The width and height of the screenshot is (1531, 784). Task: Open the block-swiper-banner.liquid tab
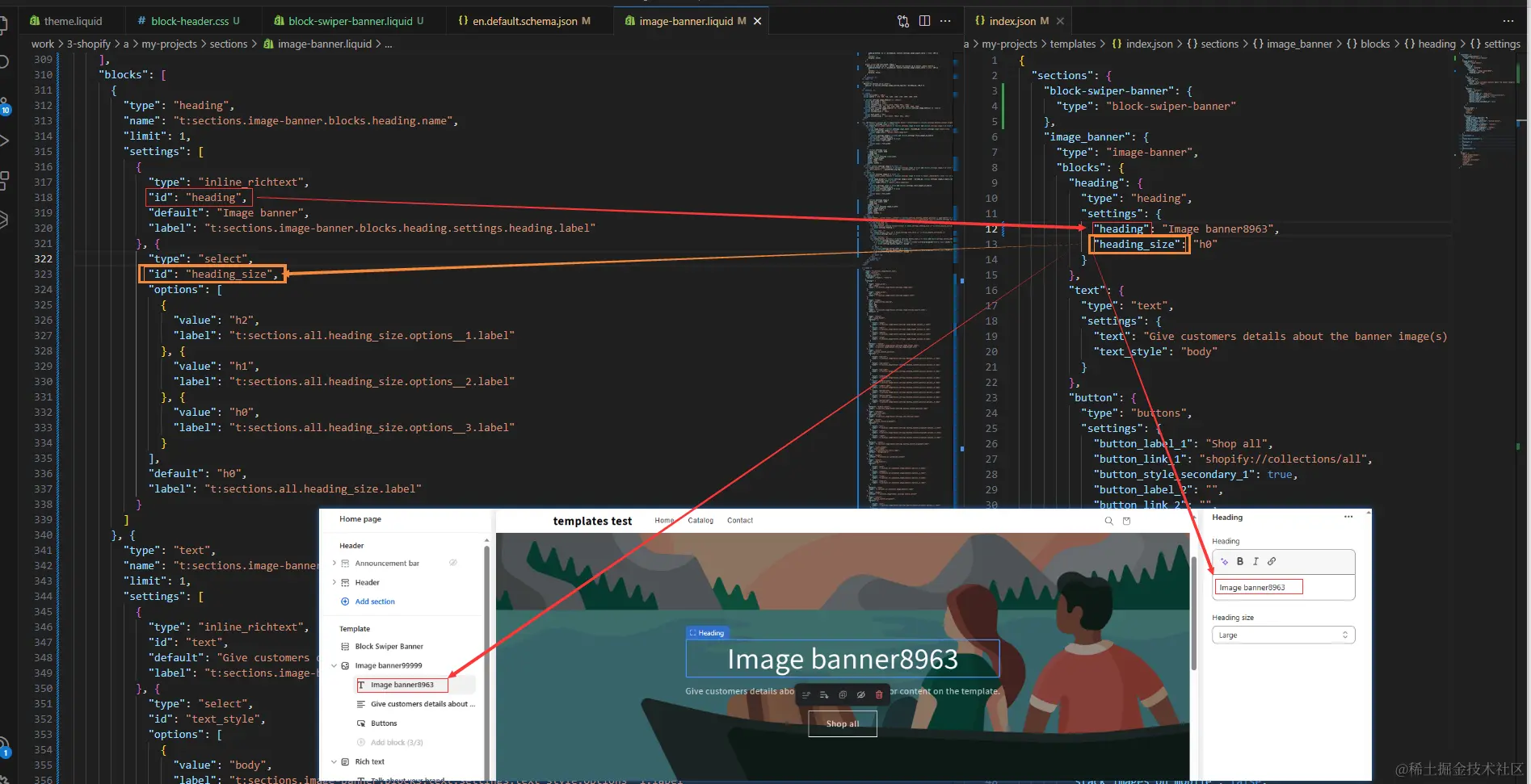(x=355, y=21)
